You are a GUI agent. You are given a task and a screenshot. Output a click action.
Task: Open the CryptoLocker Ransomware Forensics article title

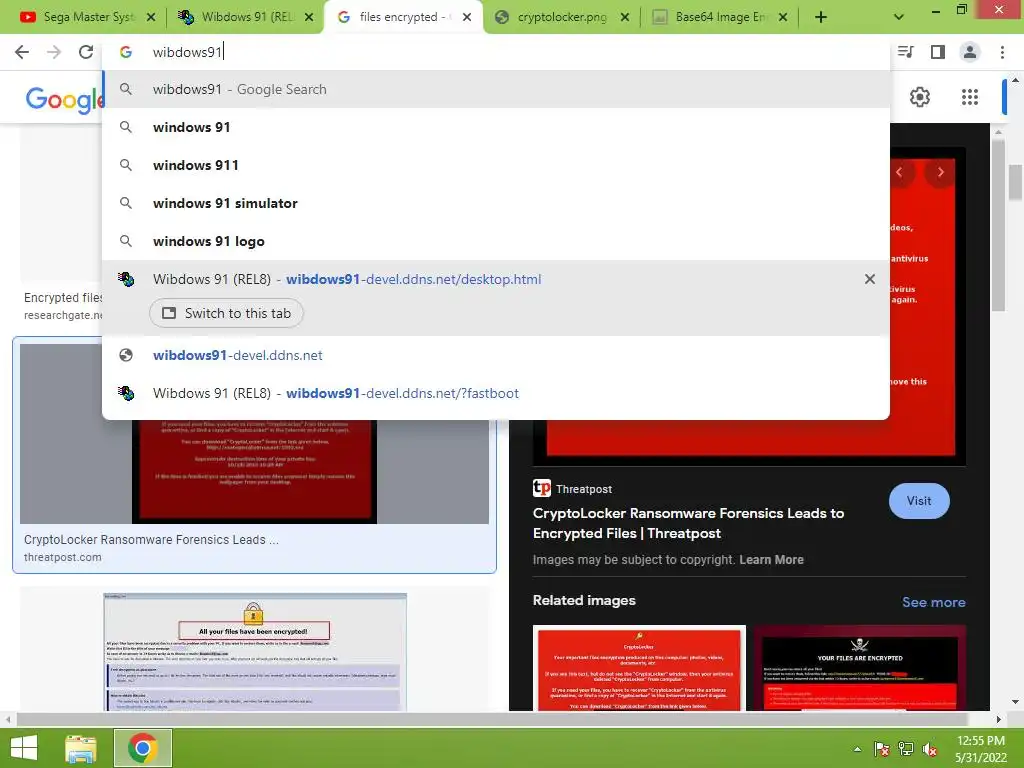(688, 523)
